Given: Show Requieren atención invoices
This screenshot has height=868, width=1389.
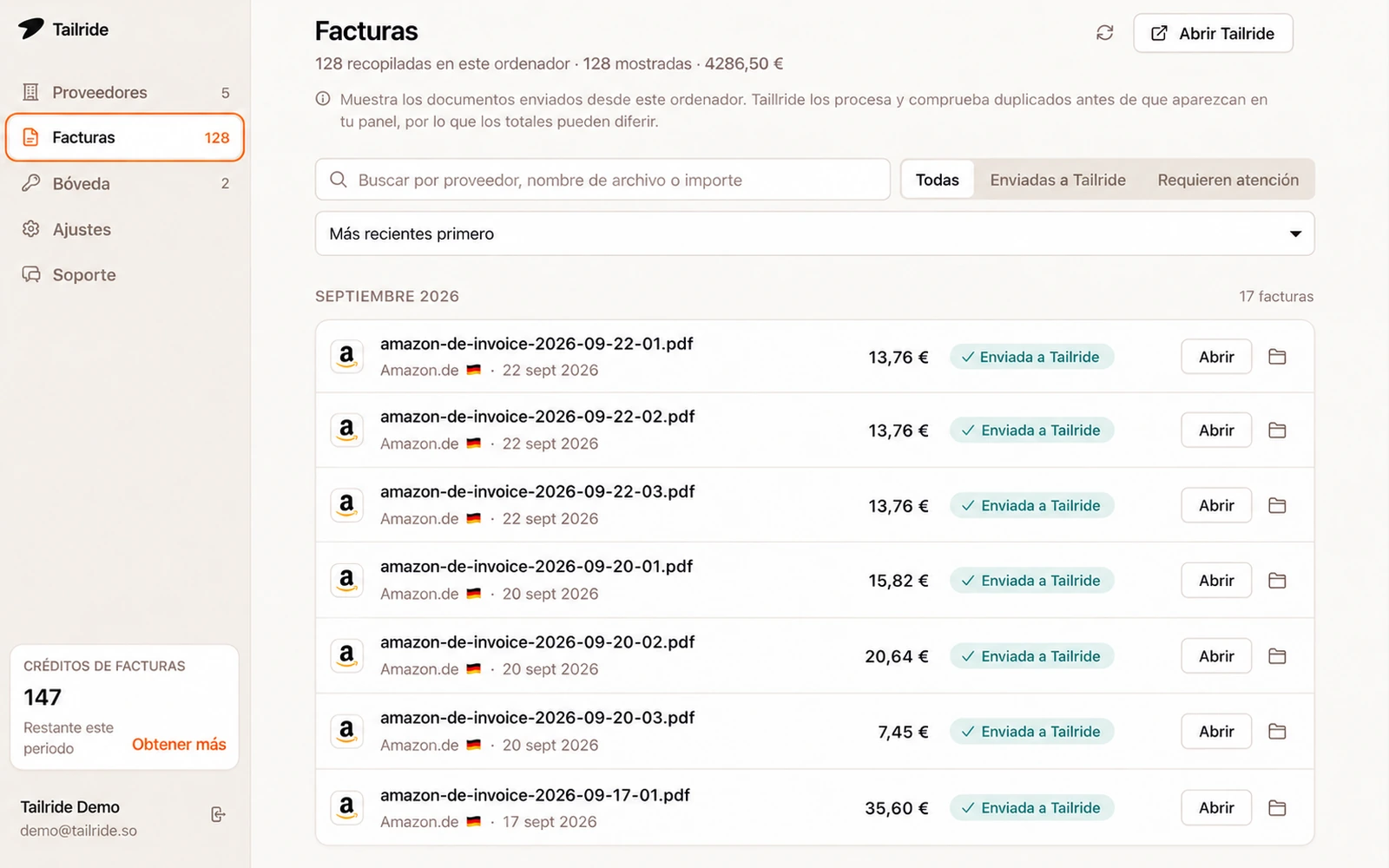Looking at the screenshot, I should coord(1228,180).
